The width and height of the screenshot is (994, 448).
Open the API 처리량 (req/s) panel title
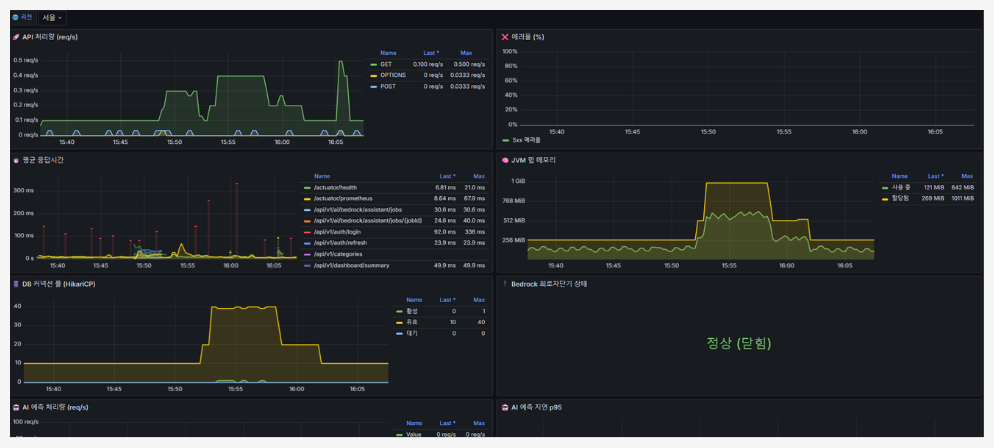(x=50, y=37)
